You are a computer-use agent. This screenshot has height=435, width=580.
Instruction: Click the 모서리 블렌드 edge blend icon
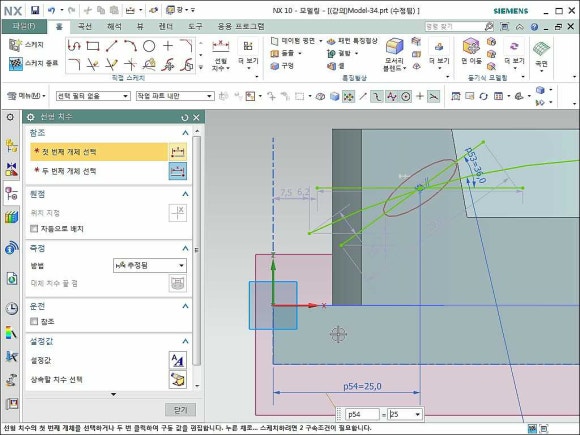pos(394,47)
